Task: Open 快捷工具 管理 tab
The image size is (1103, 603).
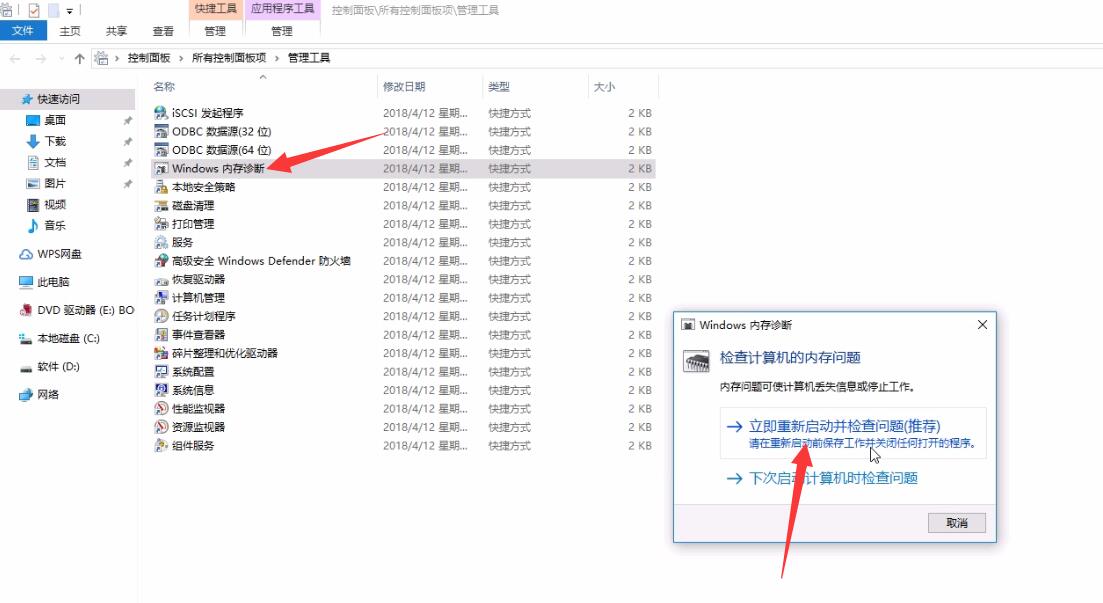Action: coord(215,31)
